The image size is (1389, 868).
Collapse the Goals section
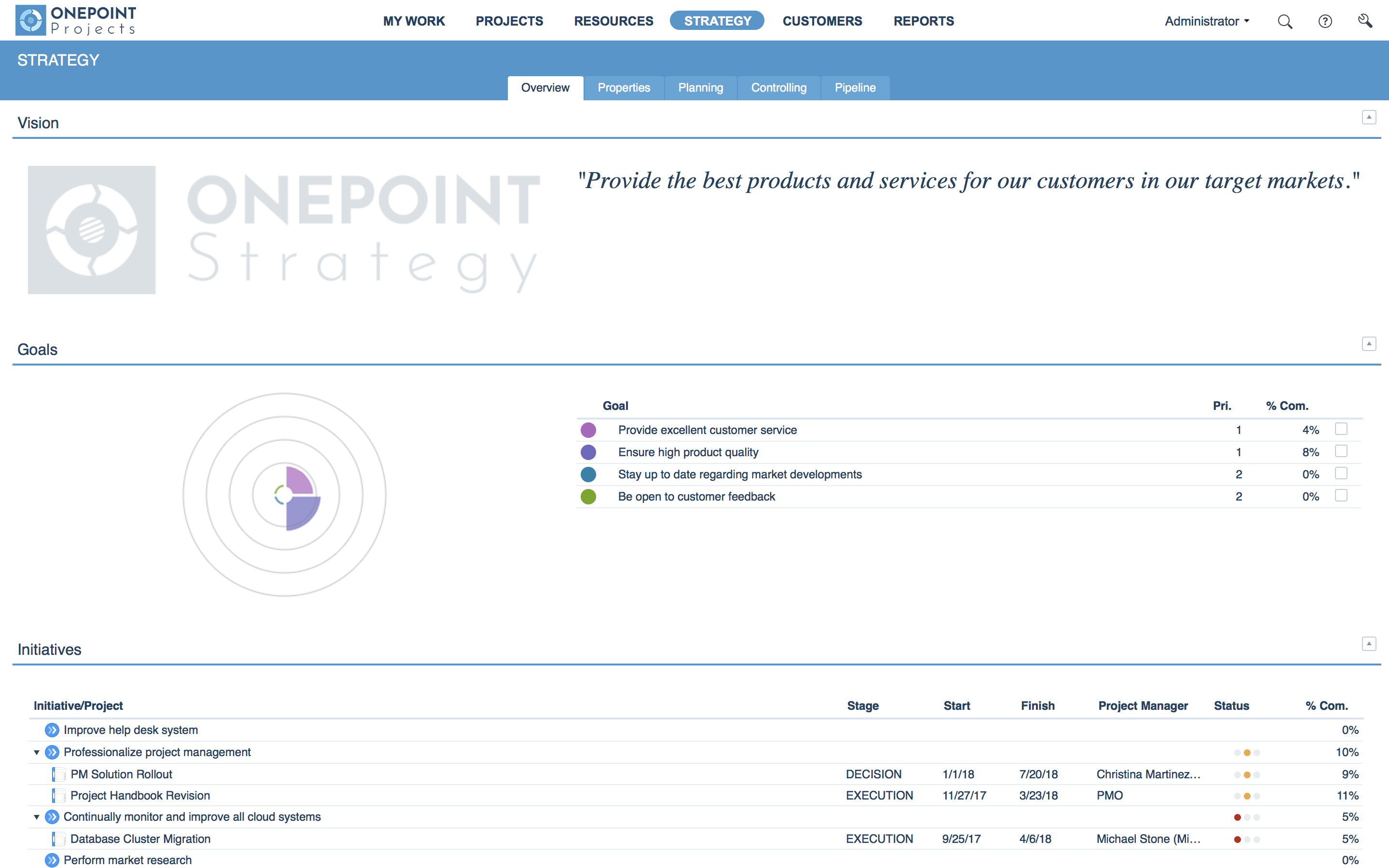[x=1370, y=343]
